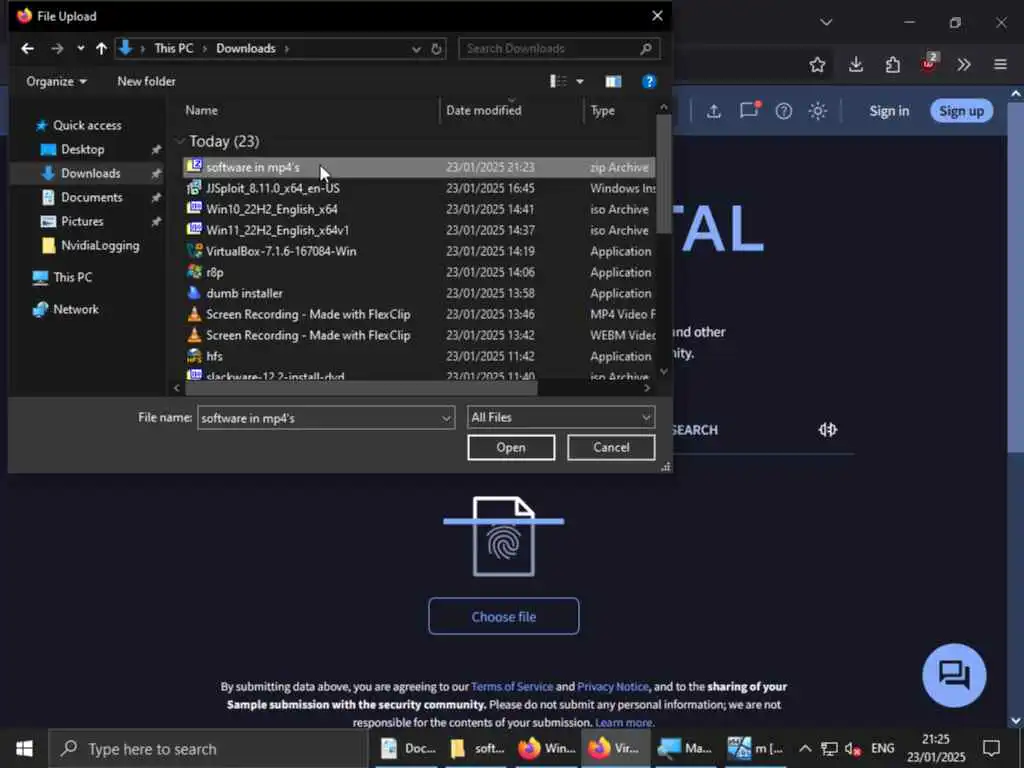
Task: Open Firefox hamburger application menu
Action: point(1000,65)
